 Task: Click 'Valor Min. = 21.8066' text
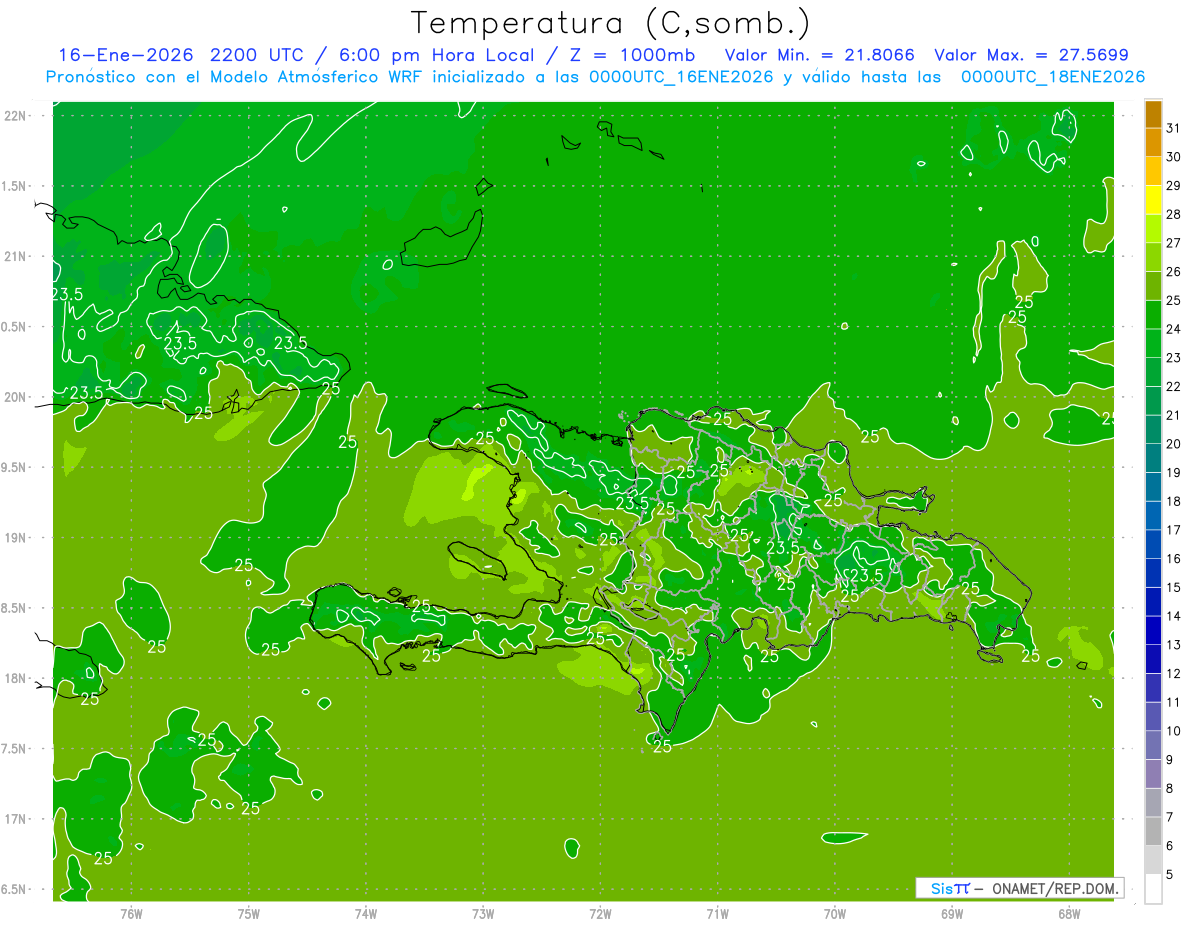tap(819, 55)
